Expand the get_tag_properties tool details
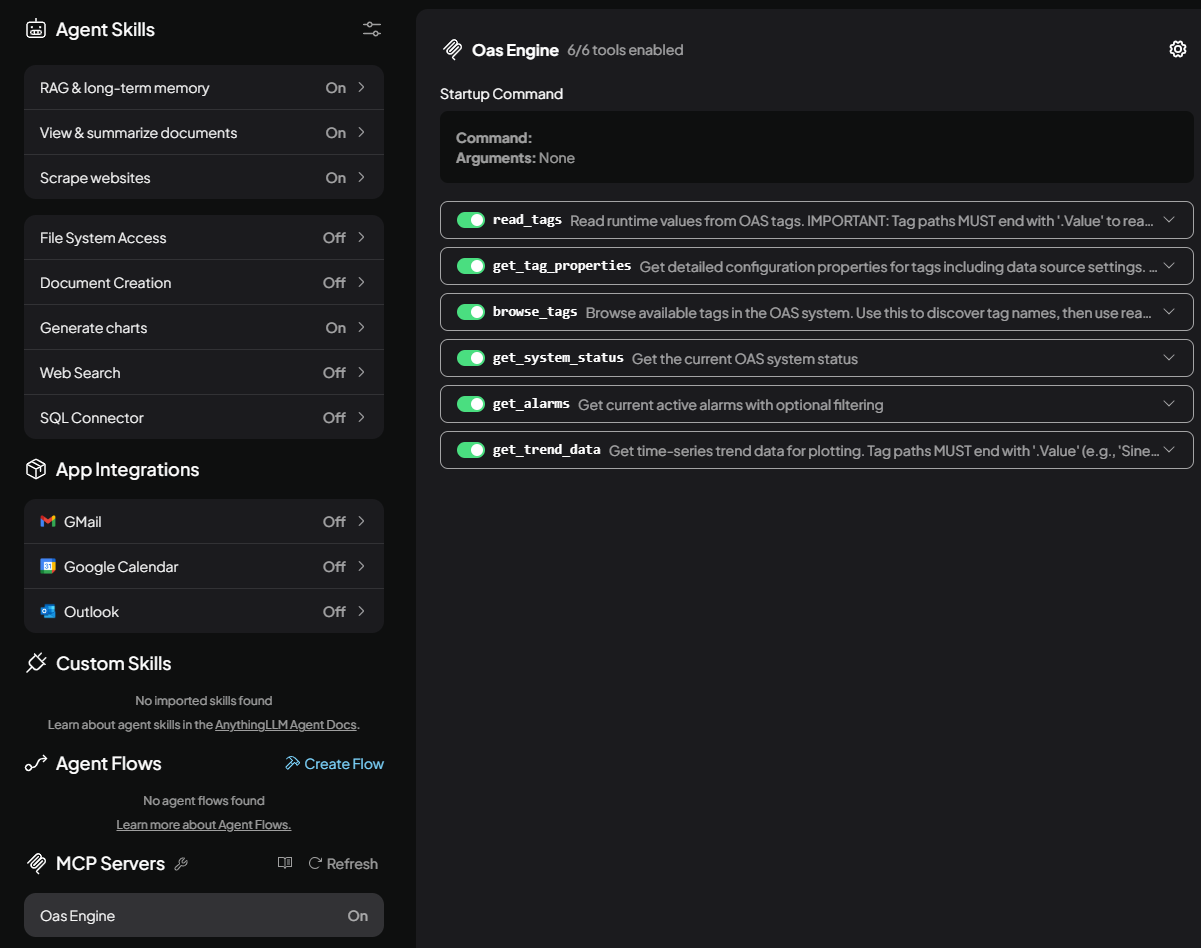1201x948 pixels. (x=1169, y=266)
